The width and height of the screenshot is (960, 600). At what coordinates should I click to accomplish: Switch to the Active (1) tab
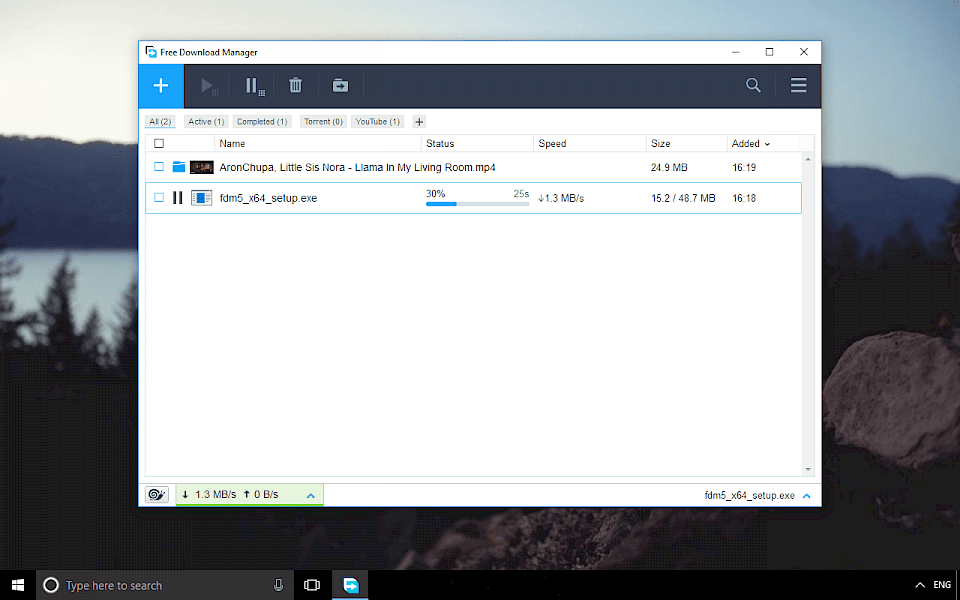coord(206,121)
